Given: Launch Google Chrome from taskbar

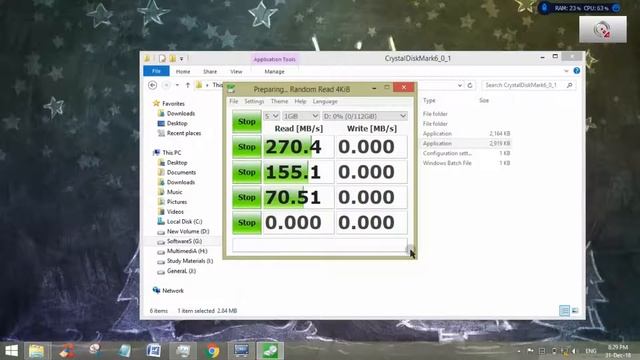Looking at the screenshot, I should [212, 351].
